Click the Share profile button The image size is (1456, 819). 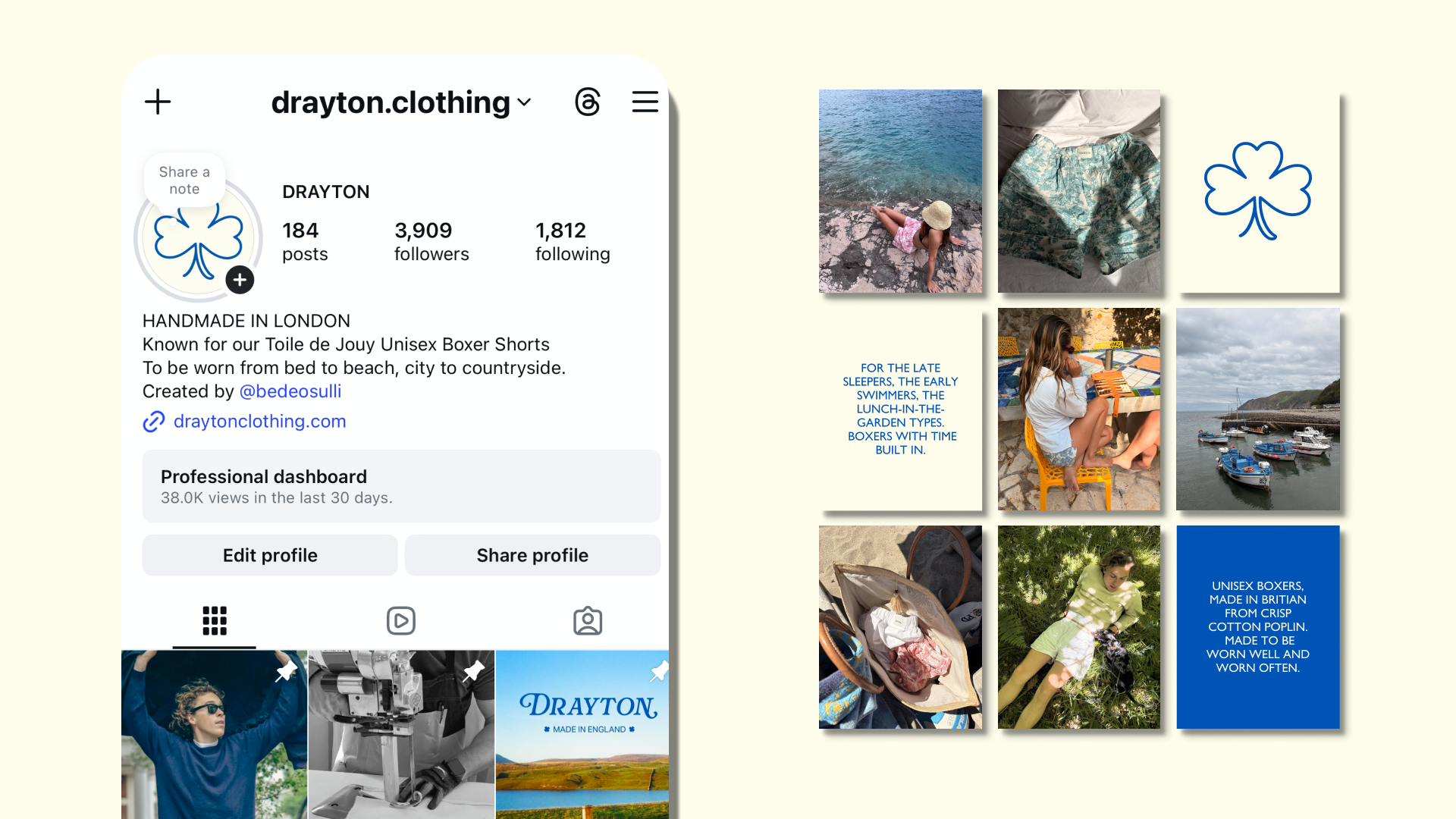[532, 555]
